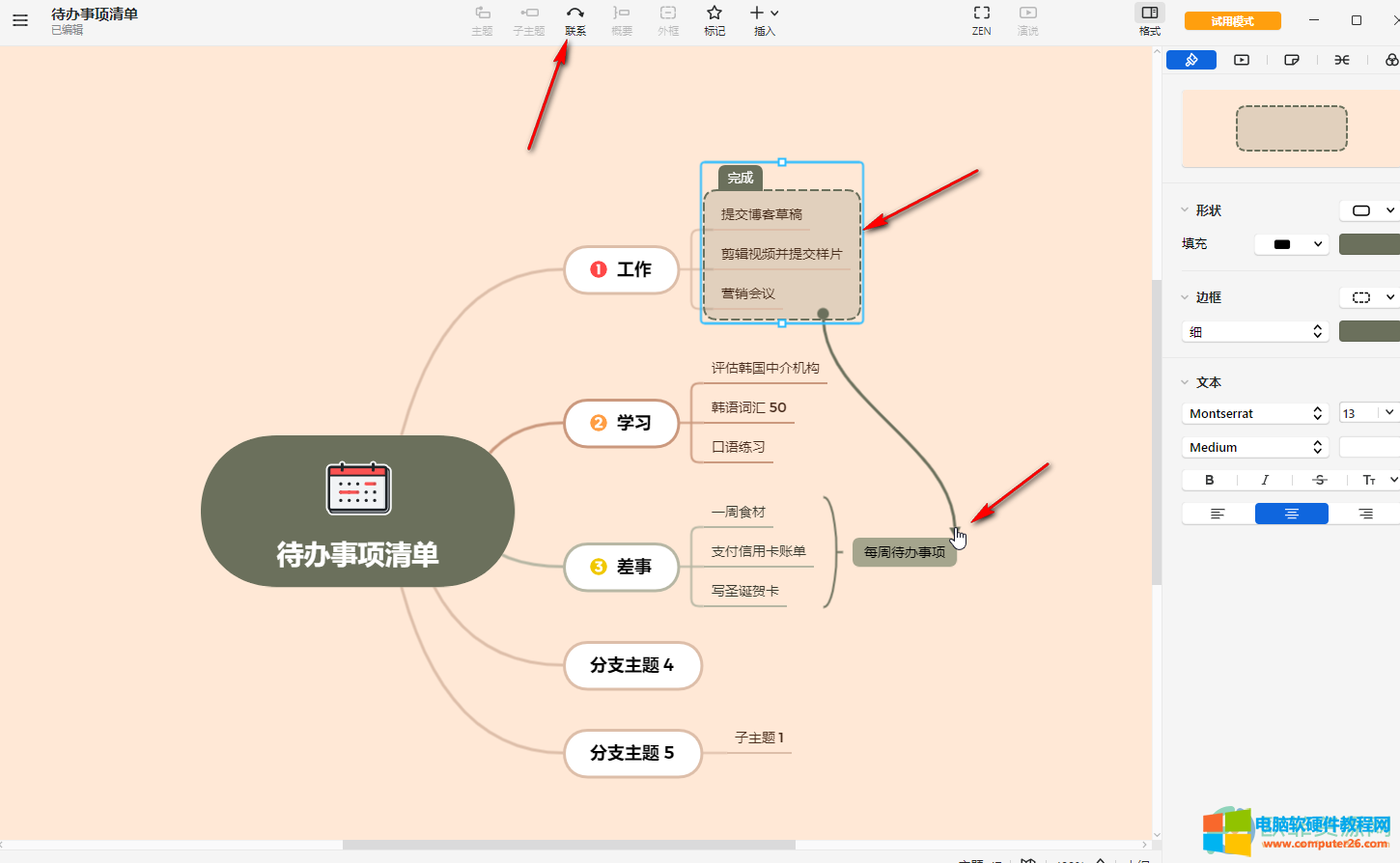Click the 主题 topic toolbar icon
The height and width of the screenshot is (863, 1400).
pyautogui.click(x=482, y=20)
